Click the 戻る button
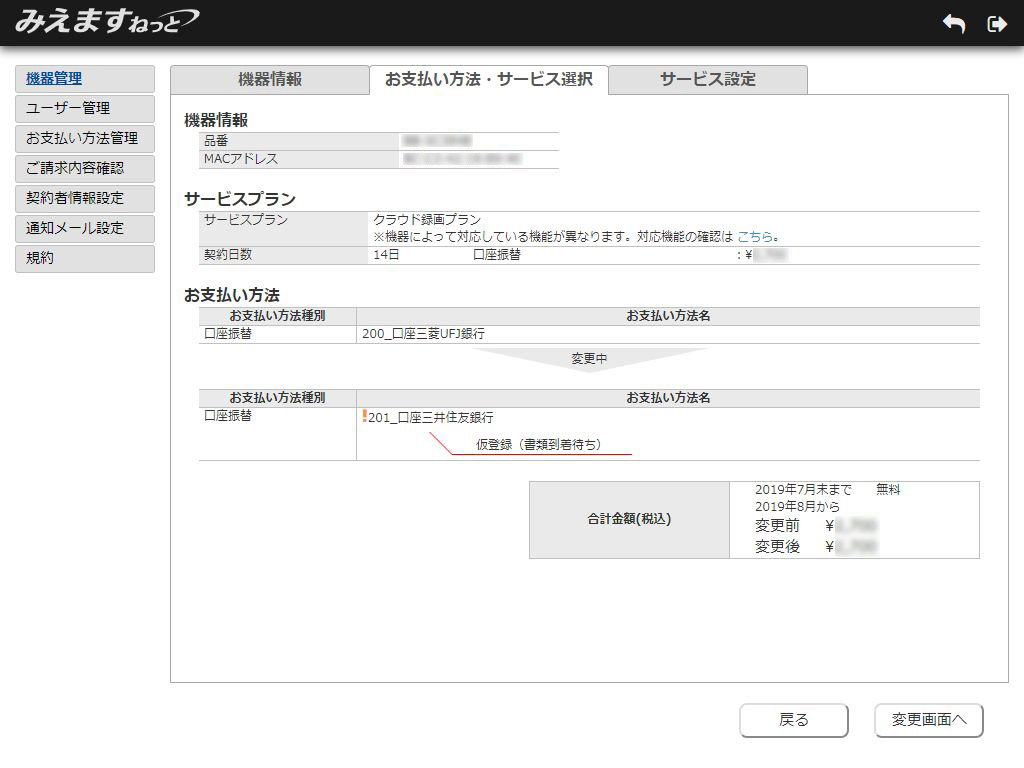The image size is (1024, 768). [x=793, y=720]
